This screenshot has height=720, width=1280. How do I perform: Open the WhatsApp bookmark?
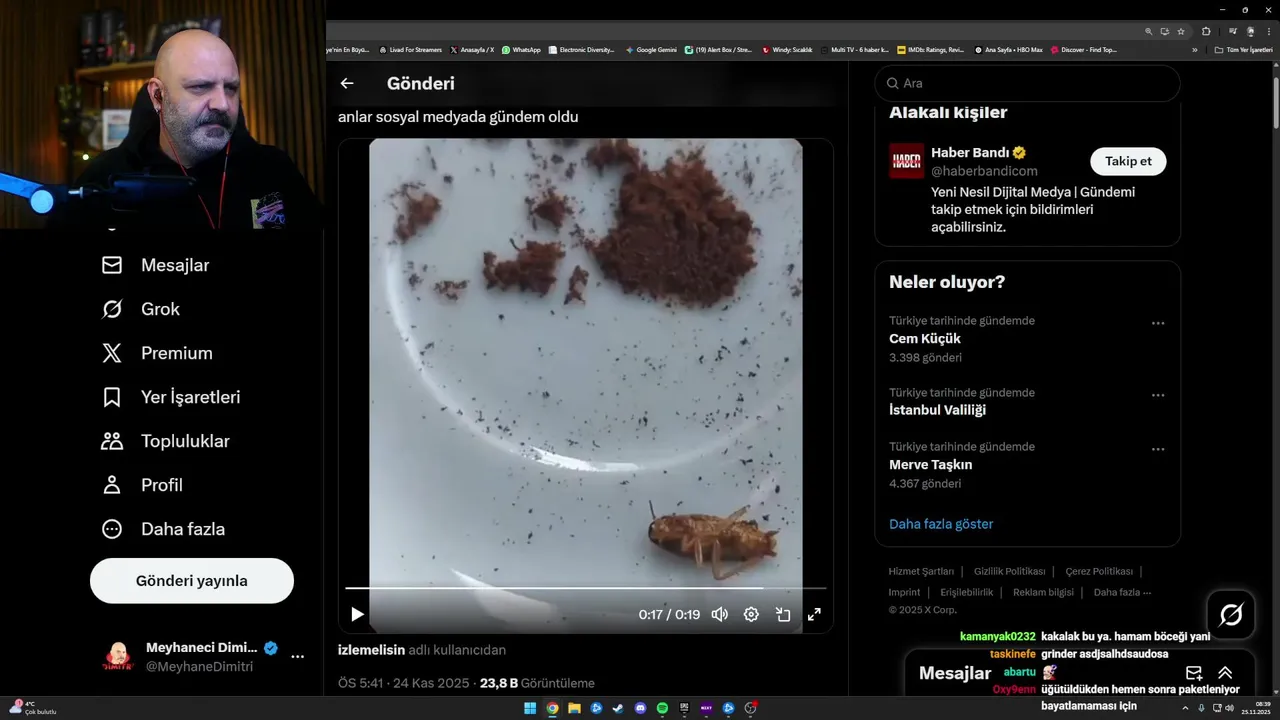click(x=521, y=49)
